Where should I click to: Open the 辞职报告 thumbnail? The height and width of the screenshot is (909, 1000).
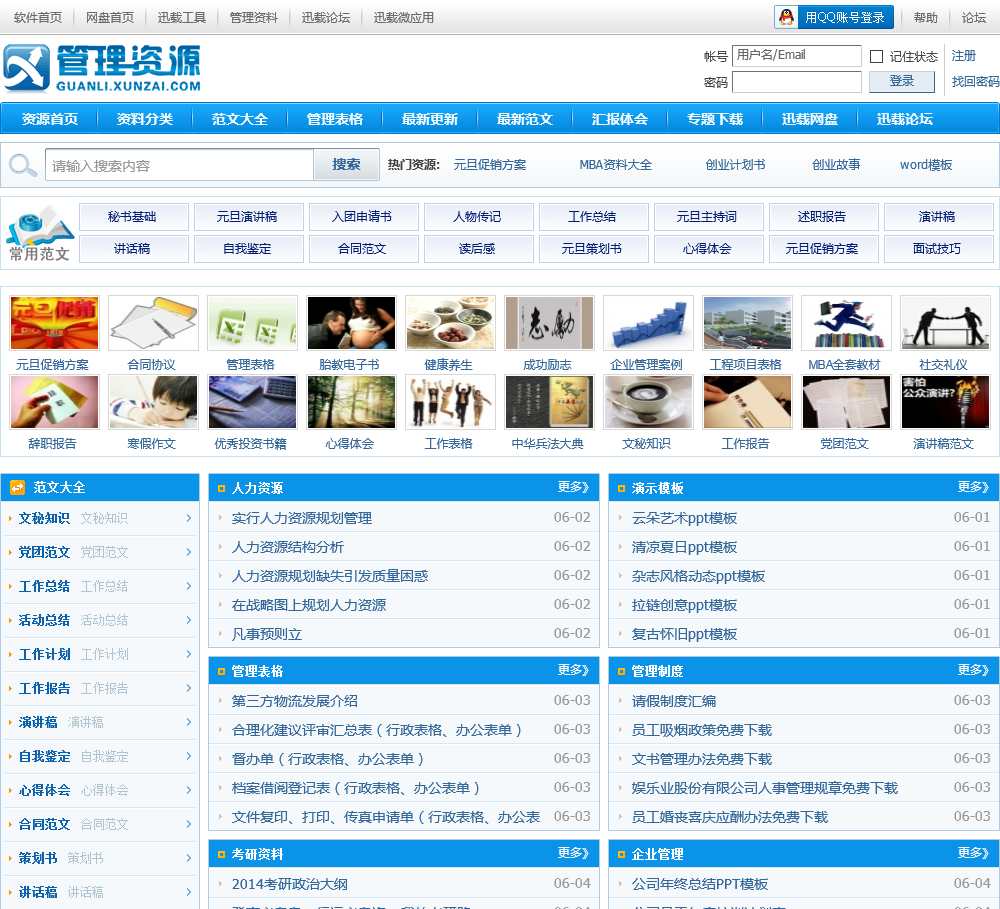[x=54, y=402]
